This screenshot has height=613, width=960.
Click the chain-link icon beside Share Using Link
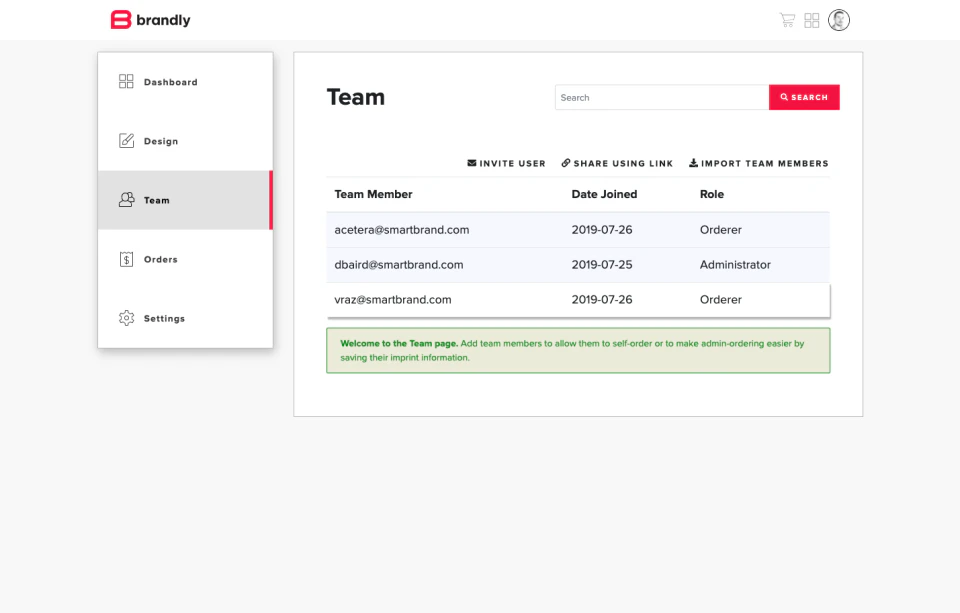click(566, 163)
